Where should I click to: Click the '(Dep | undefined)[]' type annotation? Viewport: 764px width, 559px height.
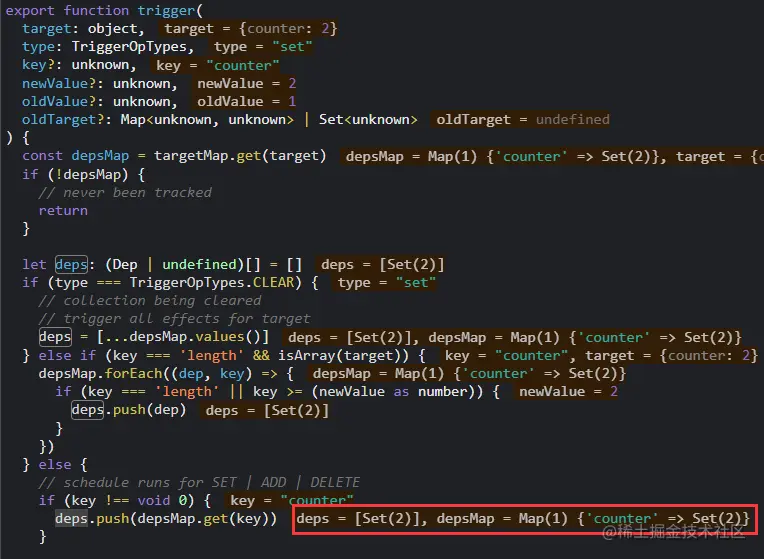tap(183, 265)
